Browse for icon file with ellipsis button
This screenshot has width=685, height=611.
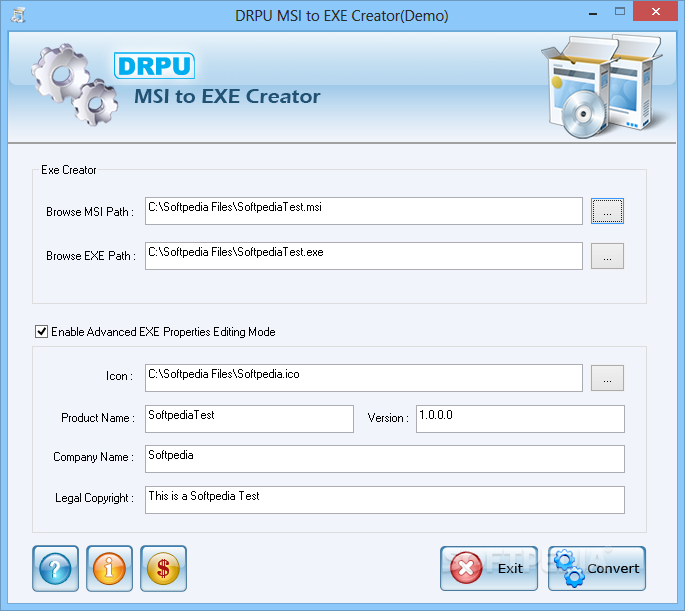607,378
